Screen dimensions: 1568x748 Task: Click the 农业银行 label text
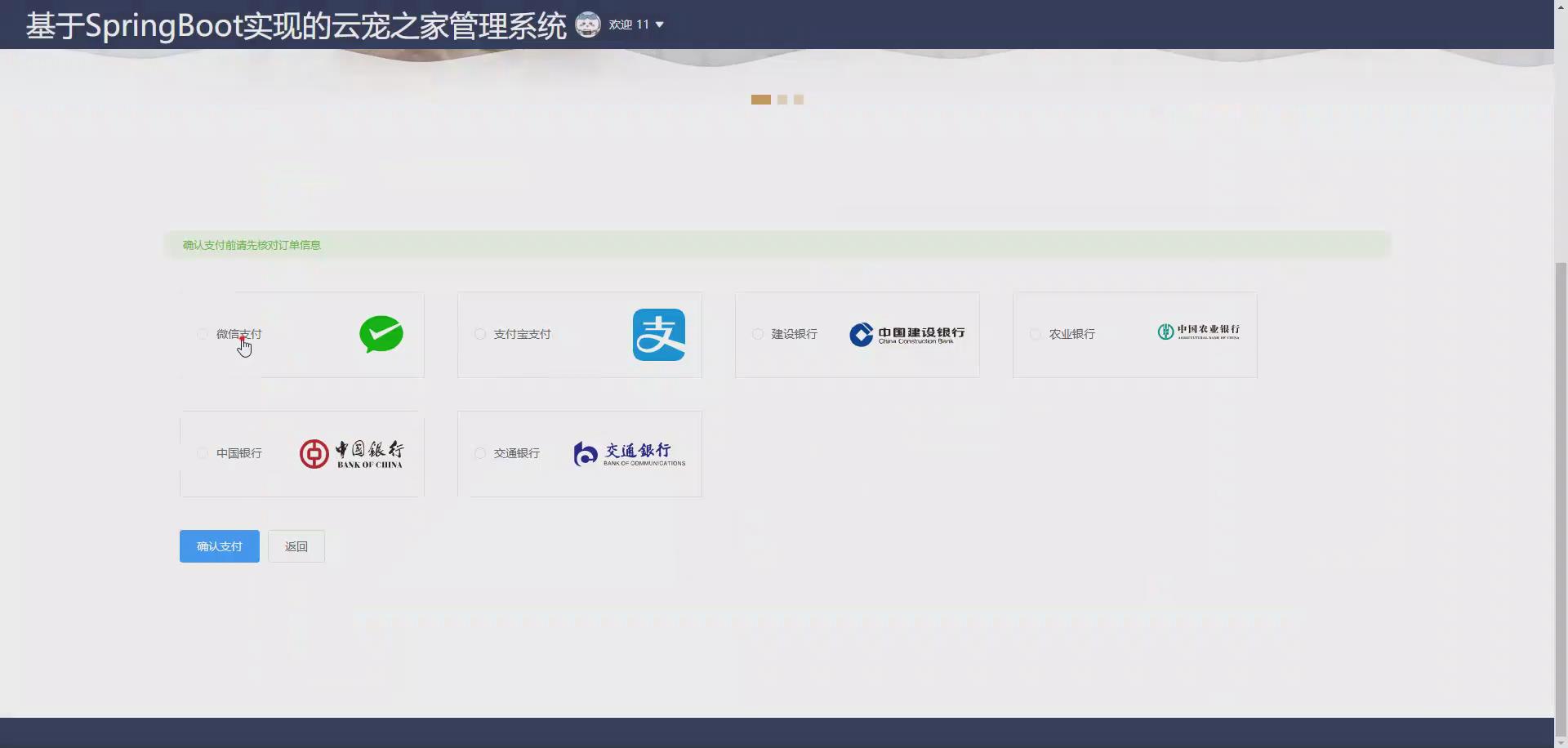coord(1072,334)
